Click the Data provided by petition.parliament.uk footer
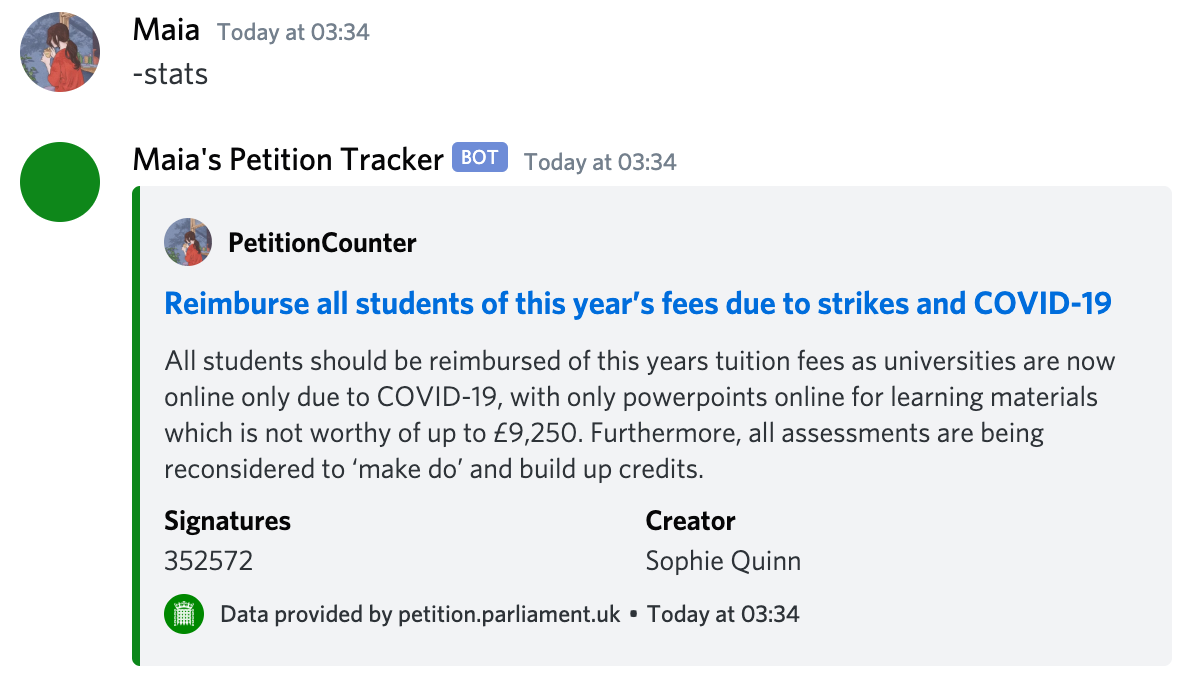This screenshot has height=688, width=1198. click(420, 614)
